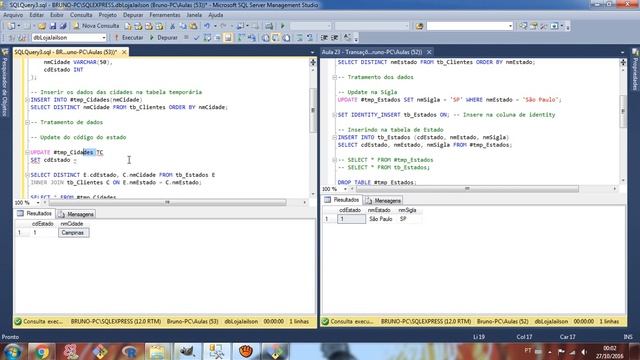Viewport: 640px width, 360px height.
Task: Click the save all icon
Action: [63, 26]
